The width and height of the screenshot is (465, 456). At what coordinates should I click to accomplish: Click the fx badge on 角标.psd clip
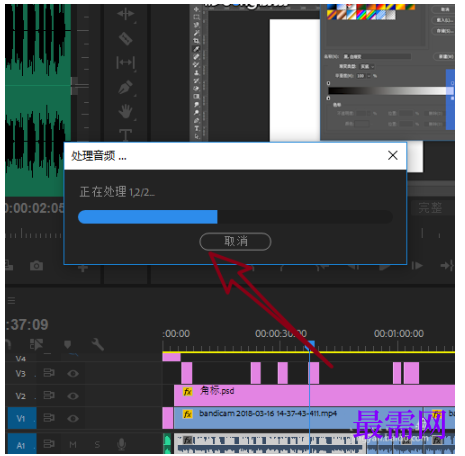(188, 391)
